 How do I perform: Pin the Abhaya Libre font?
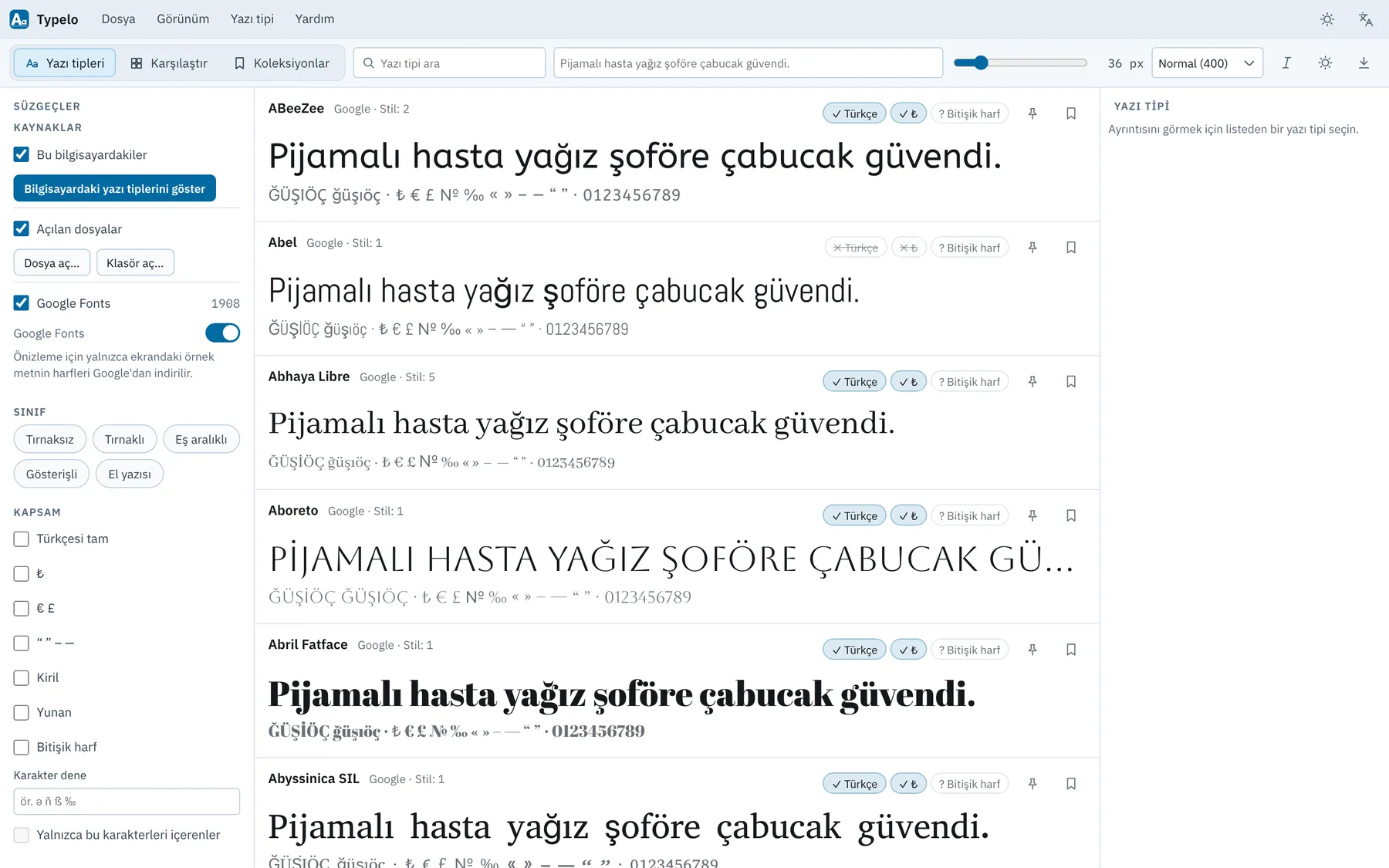tap(1032, 382)
